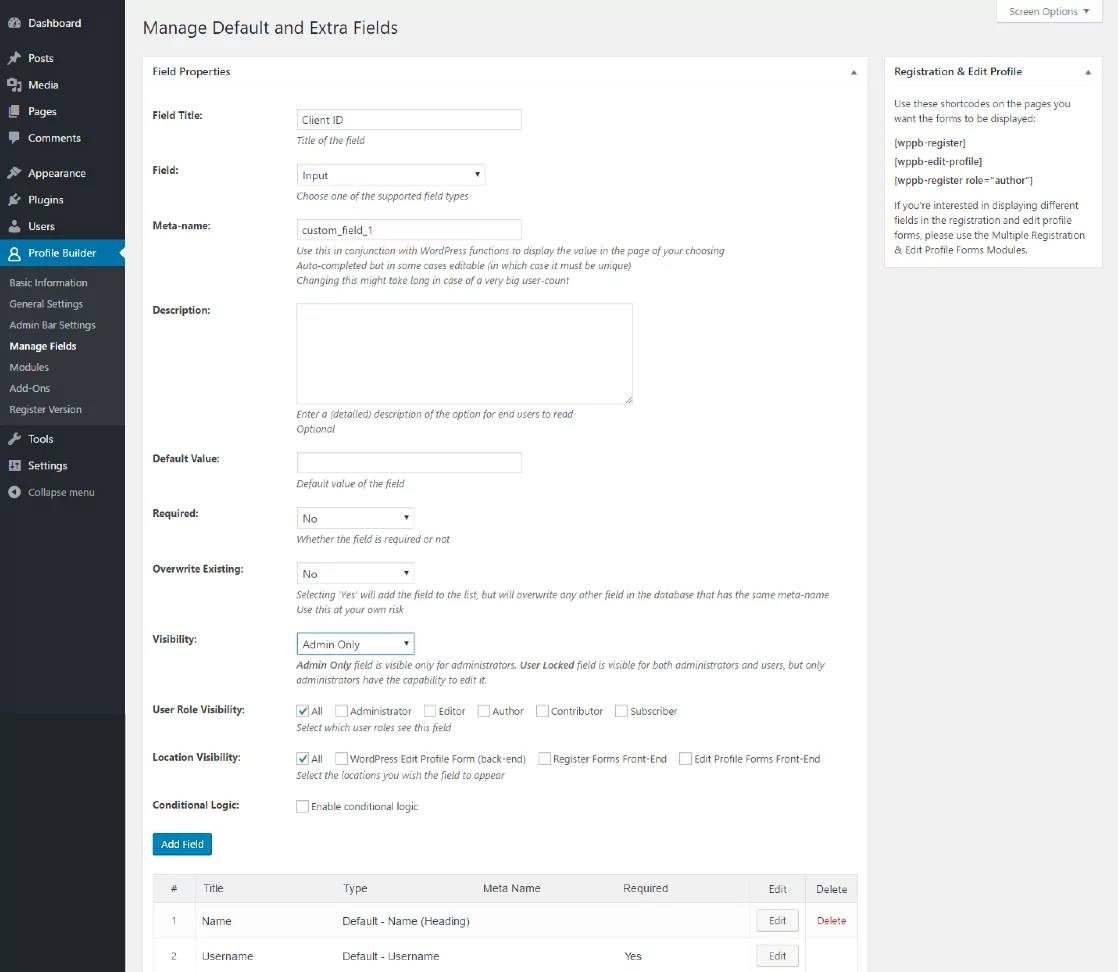Click the Media icon in sidebar
Screen dimensions: 1118x972
click(14, 85)
